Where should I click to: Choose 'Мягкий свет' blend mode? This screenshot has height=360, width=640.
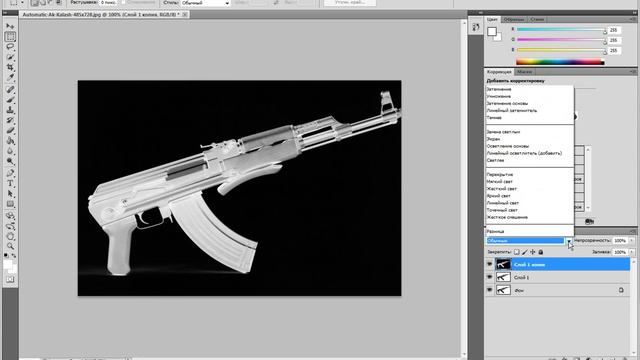pos(499,182)
